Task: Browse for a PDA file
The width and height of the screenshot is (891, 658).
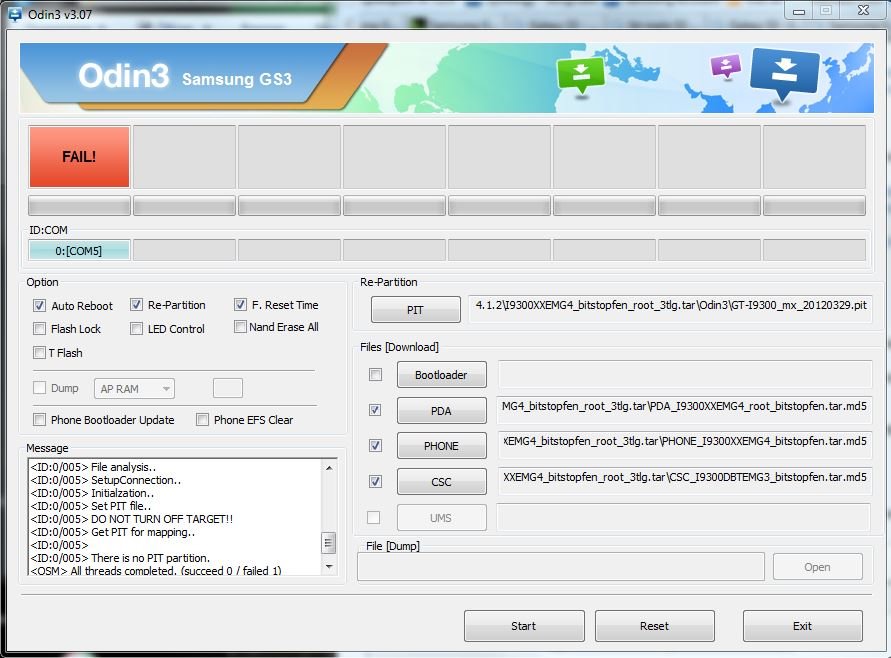Action: (442, 411)
